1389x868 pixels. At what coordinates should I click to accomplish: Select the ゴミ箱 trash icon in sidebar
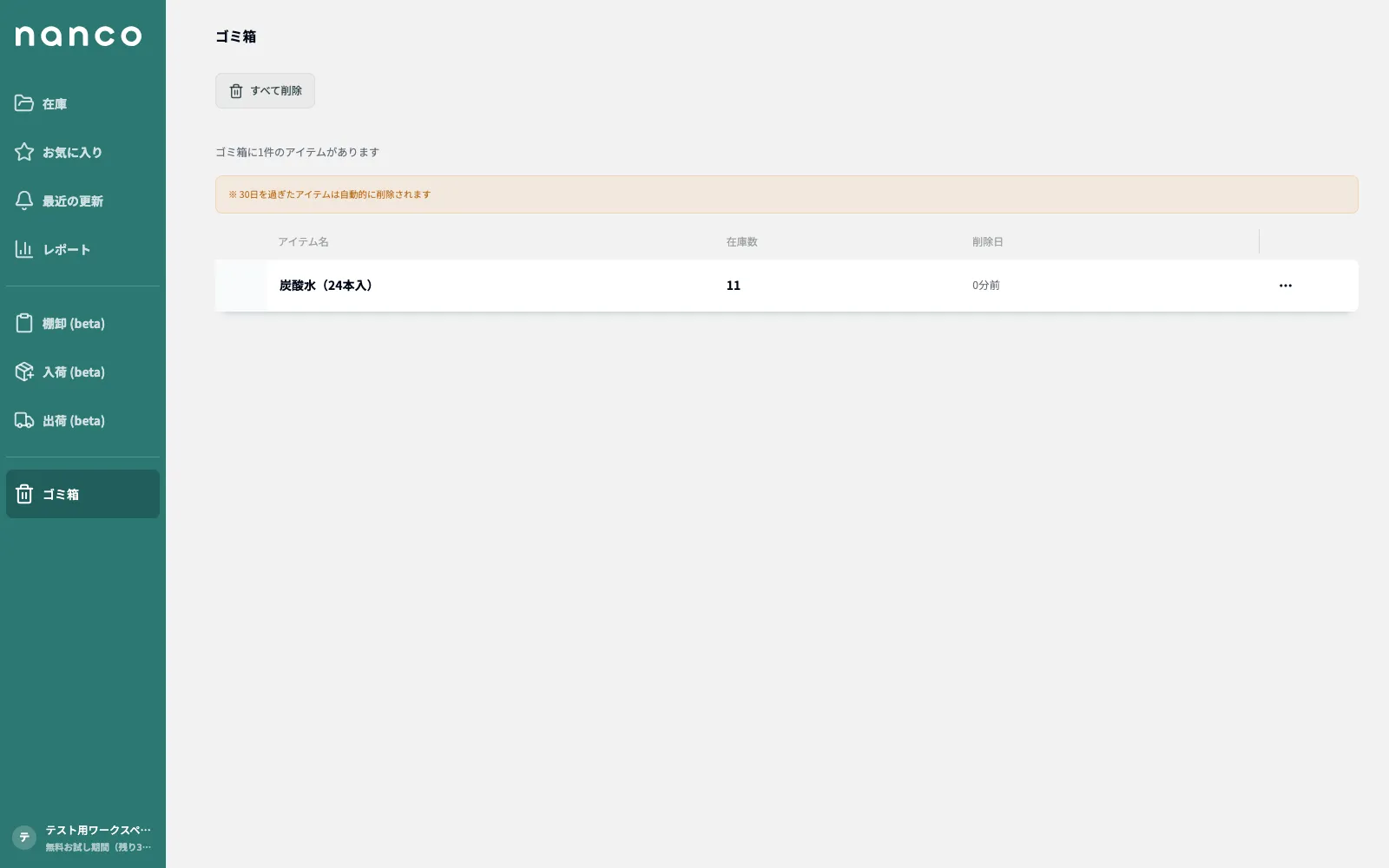coord(24,494)
